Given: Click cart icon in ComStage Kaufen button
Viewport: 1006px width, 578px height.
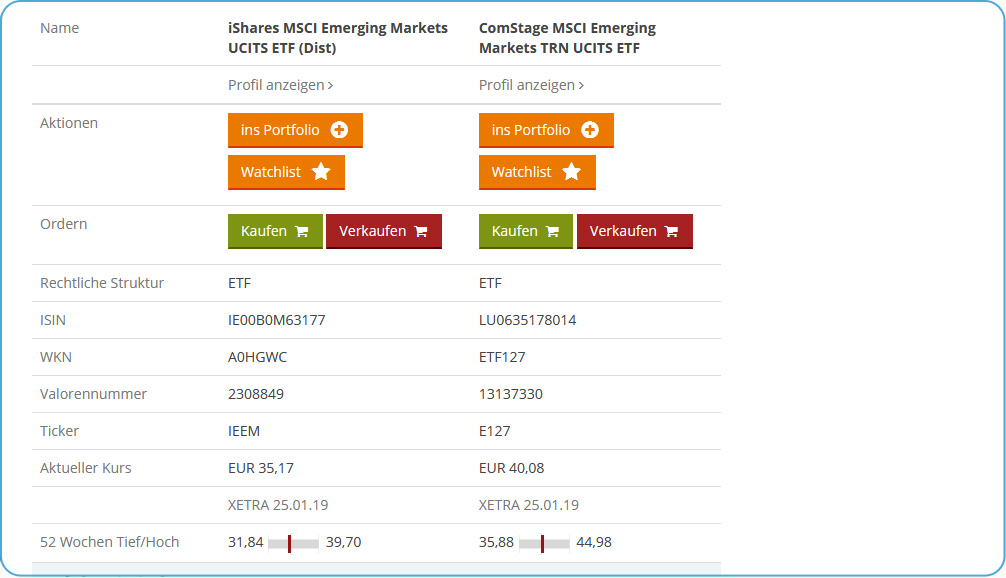Looking at the screenshot, I should tap(552, 232).
